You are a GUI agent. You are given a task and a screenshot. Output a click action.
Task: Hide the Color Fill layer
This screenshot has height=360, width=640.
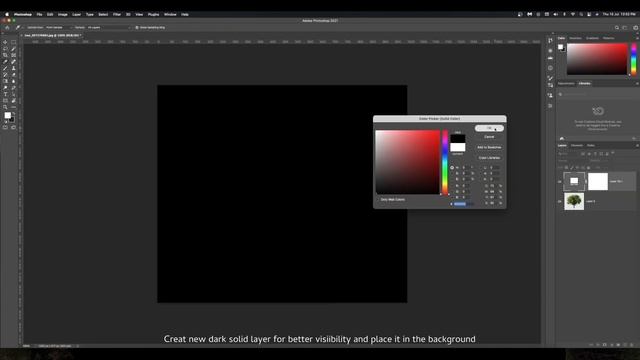pos(560,182)
